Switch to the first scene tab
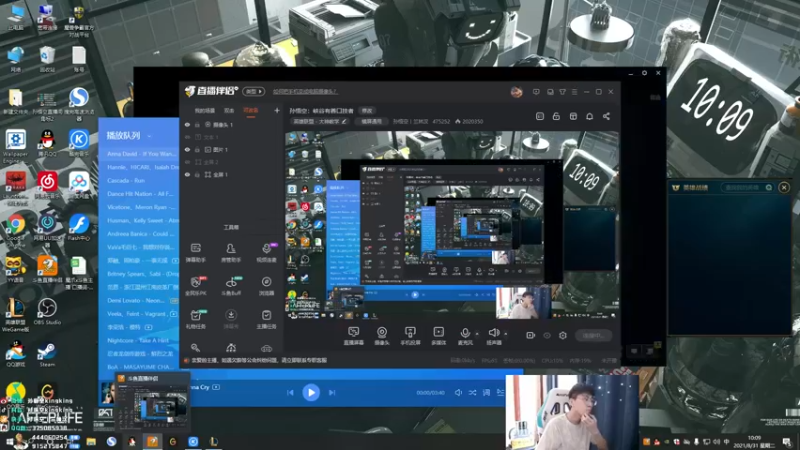Screen dimensions: 800x450 tap(205, 111)
